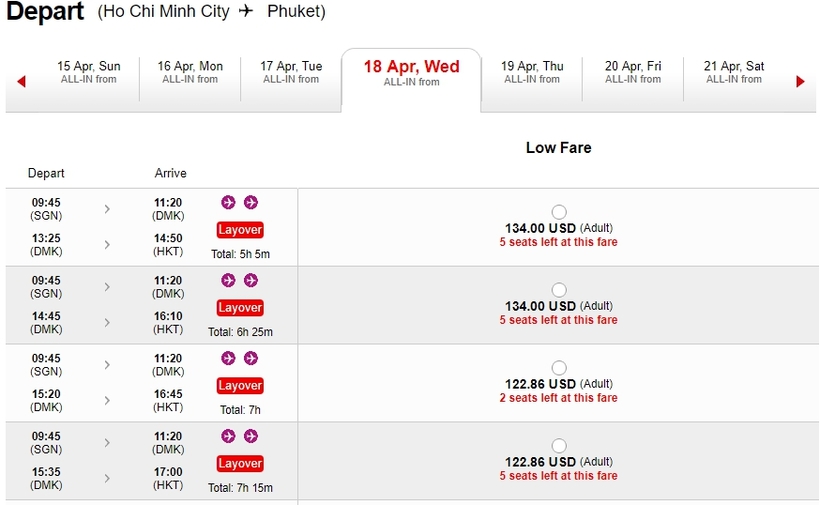Select fare radio for 14:50 HKT arrival
The height and width of the screenshot is (505, 820).
[x=558, y=212]
